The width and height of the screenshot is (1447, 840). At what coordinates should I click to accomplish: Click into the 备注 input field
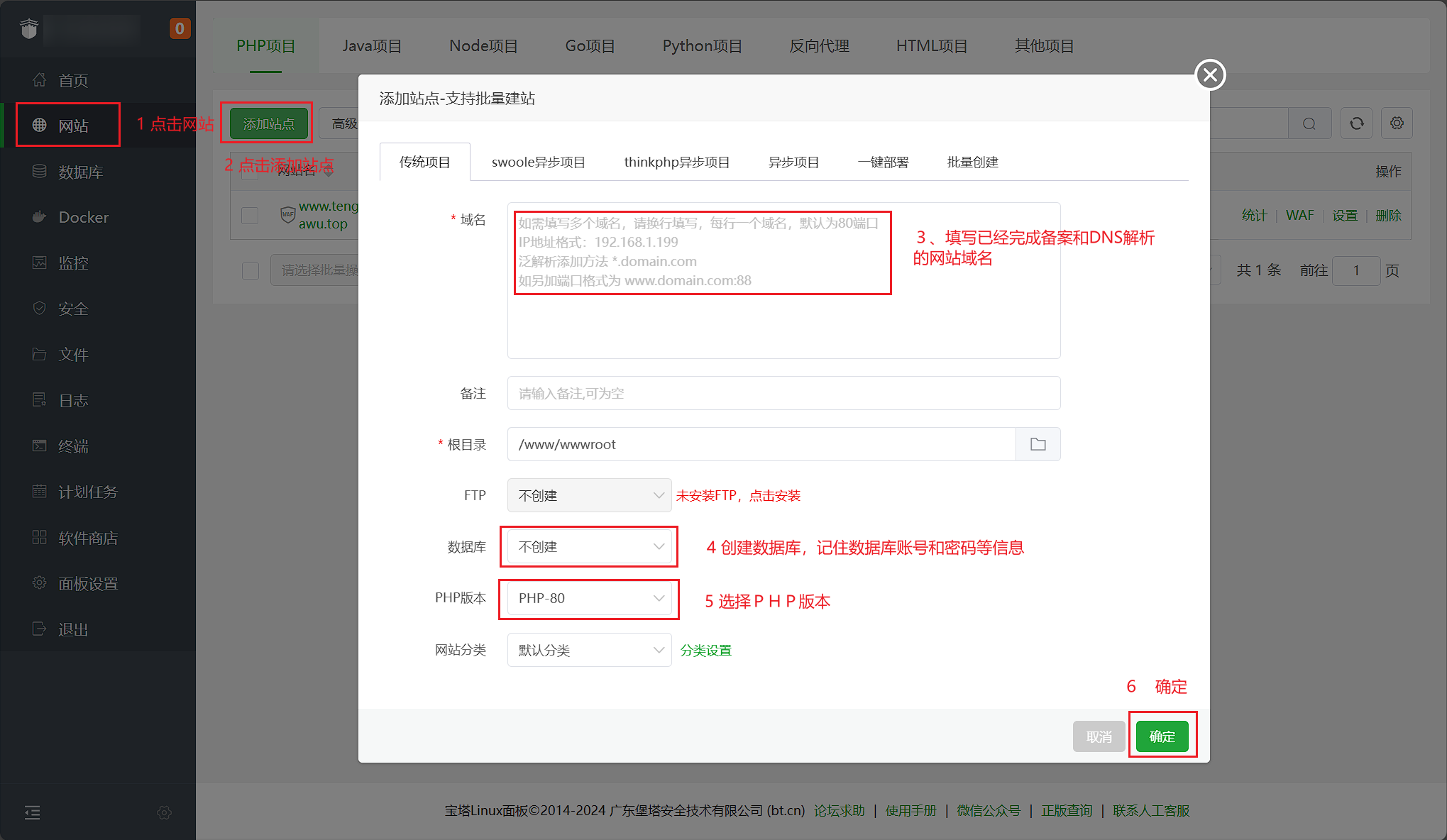pos(783,393)
